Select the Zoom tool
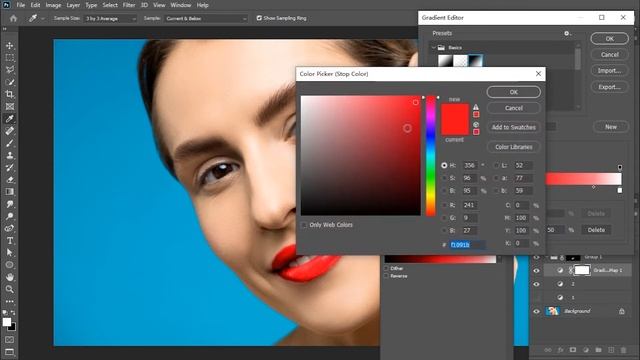 [x=9, y=289]
